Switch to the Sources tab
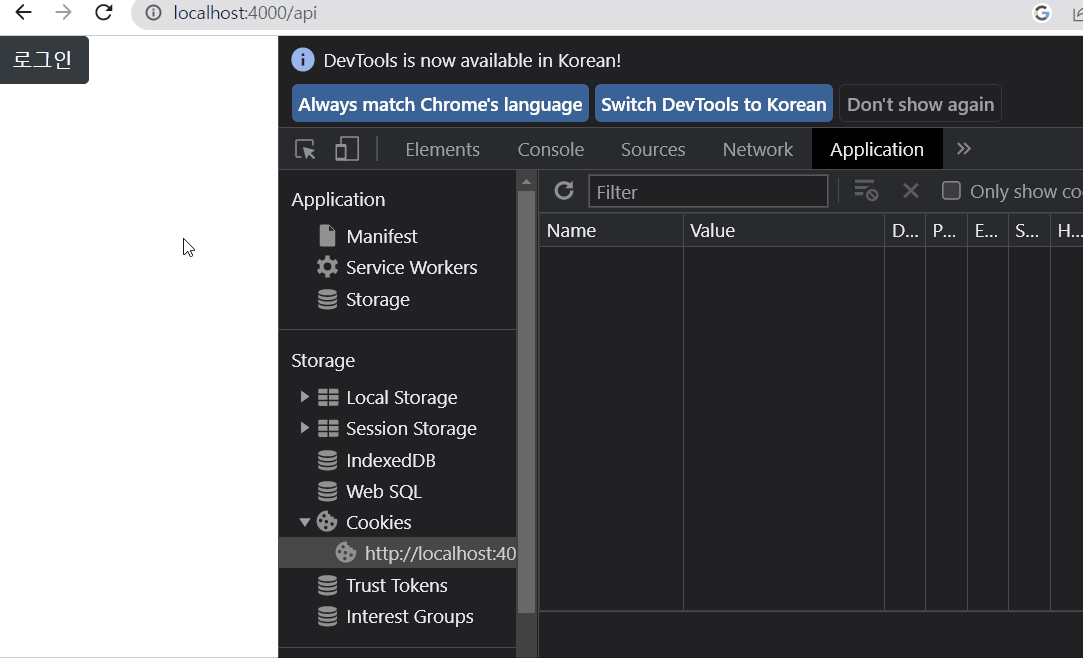Image resolution: width=1083 pixels, height=658 pixels. pos(653,149)
